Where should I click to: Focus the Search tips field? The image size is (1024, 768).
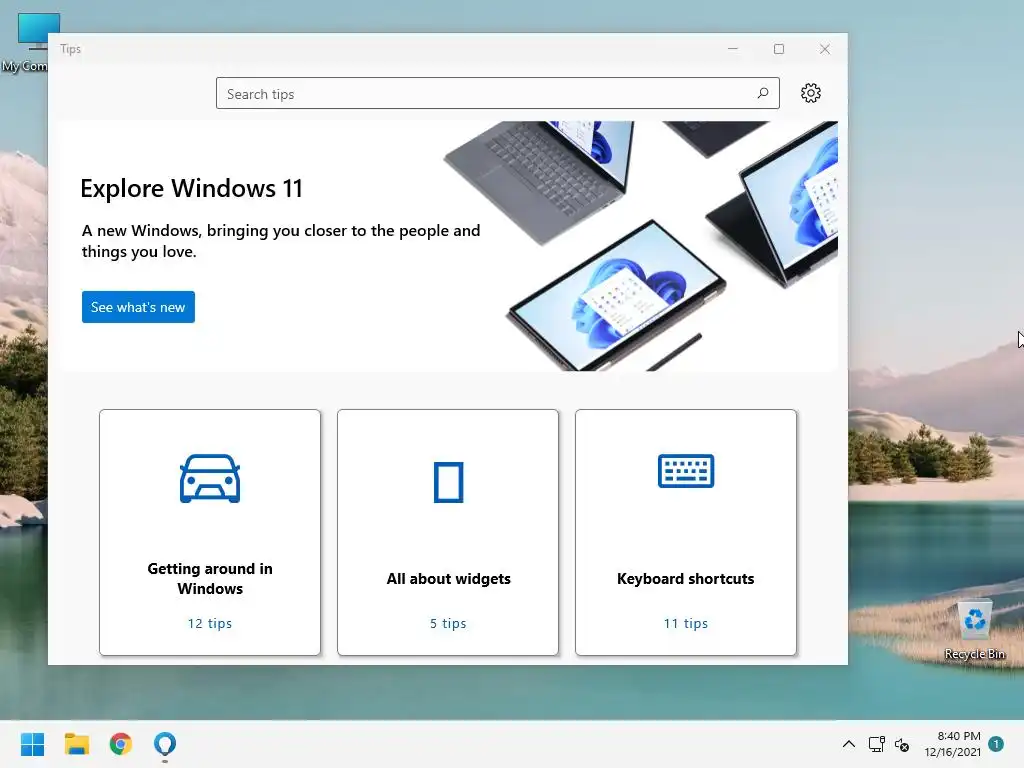[x=498, y=93]
